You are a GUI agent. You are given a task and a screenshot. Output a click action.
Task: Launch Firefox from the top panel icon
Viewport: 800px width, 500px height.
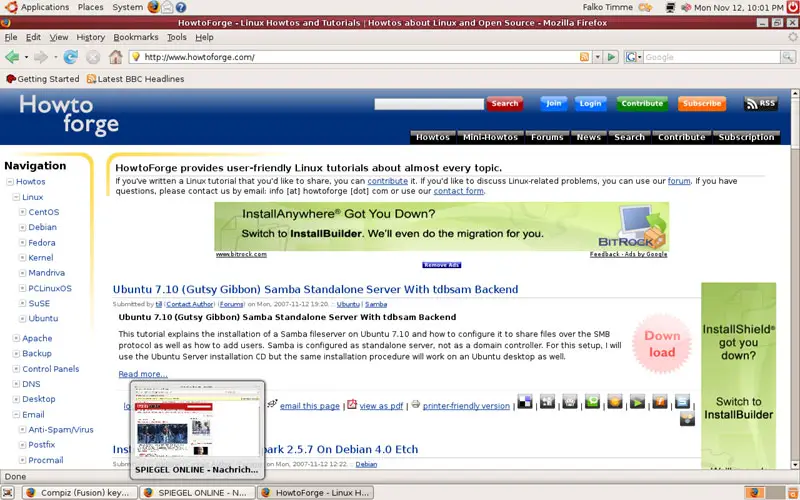click(x=153, y=7)
